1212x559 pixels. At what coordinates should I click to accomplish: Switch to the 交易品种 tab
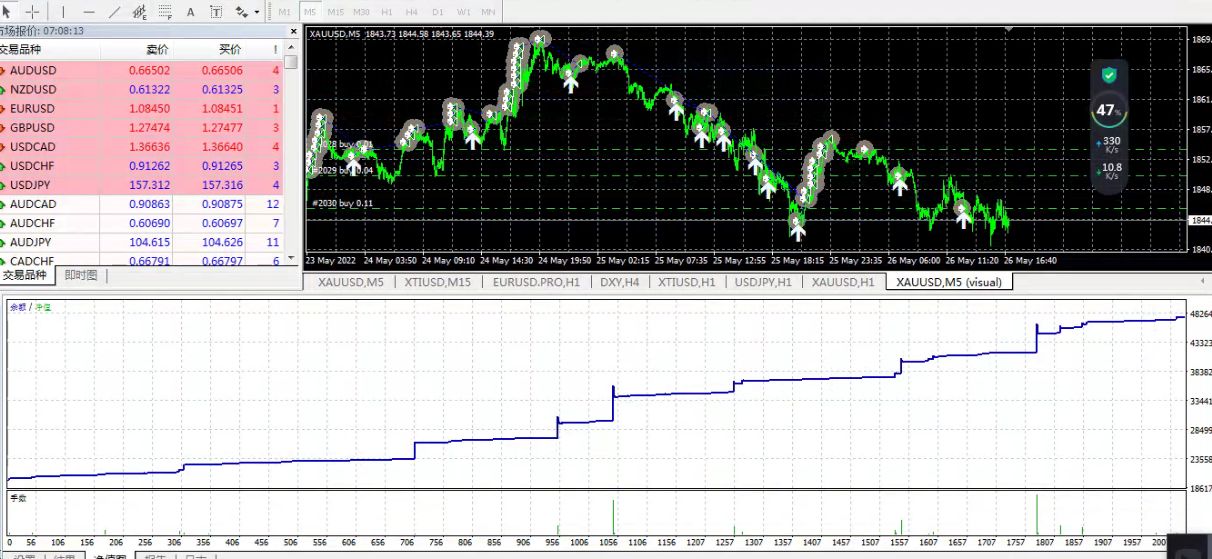25,275
